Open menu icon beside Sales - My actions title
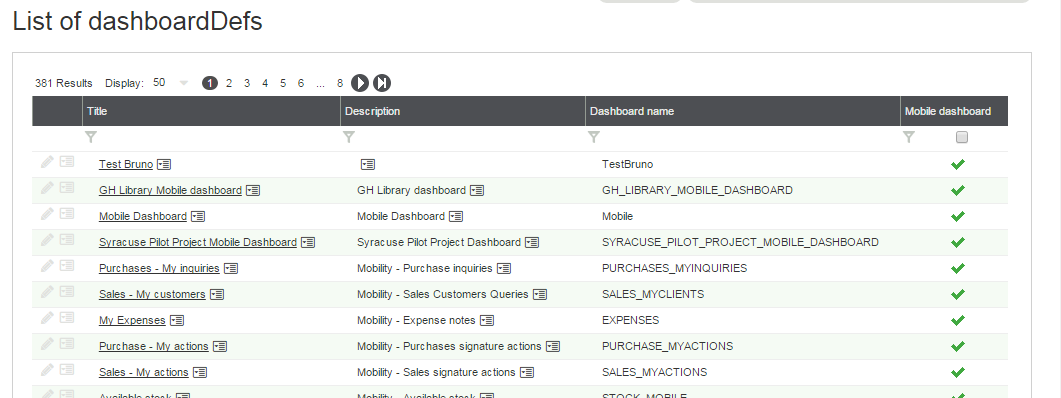 (200, 372)
